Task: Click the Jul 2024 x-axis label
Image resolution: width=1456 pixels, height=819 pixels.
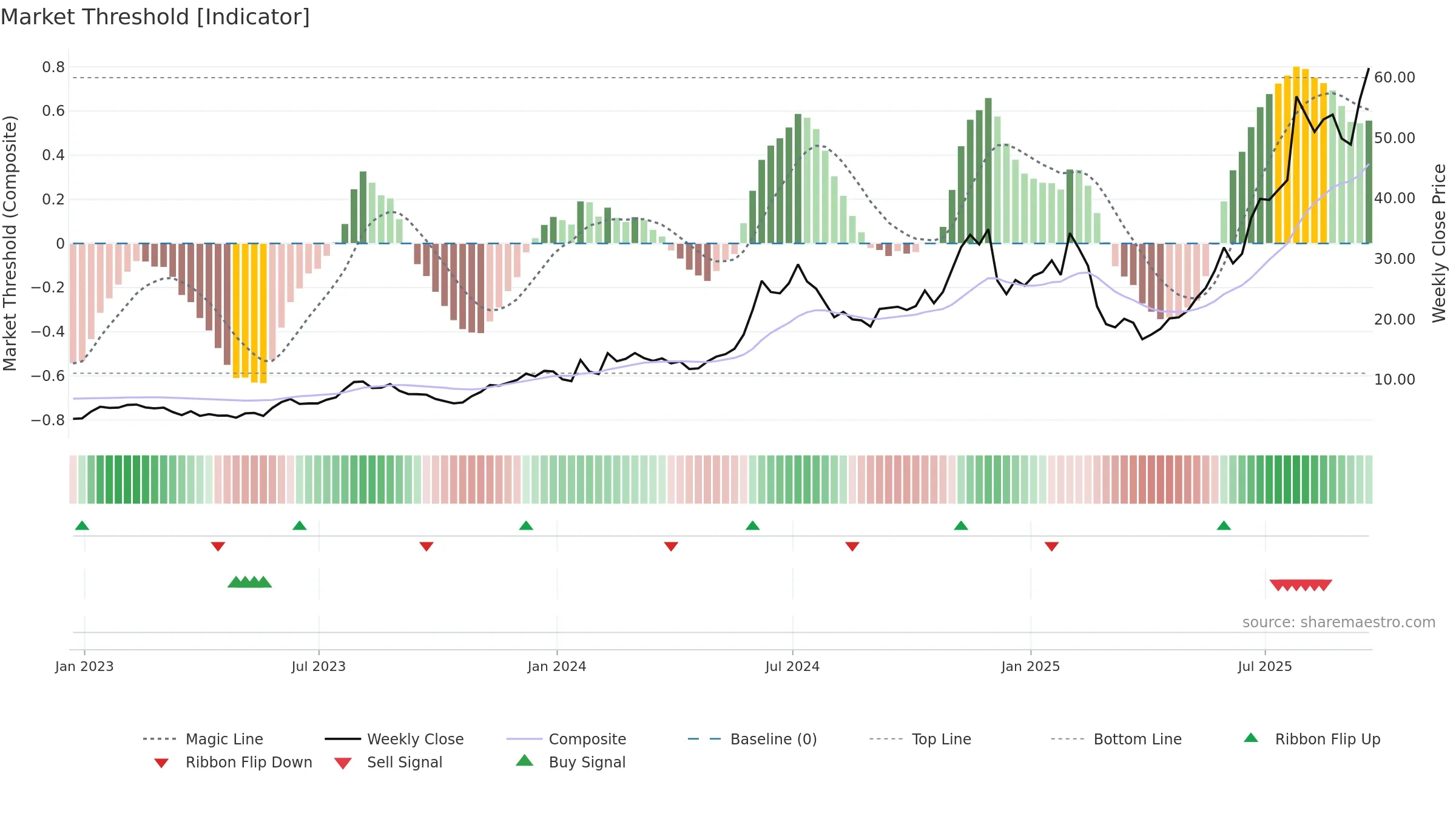Action: point(792,667)
